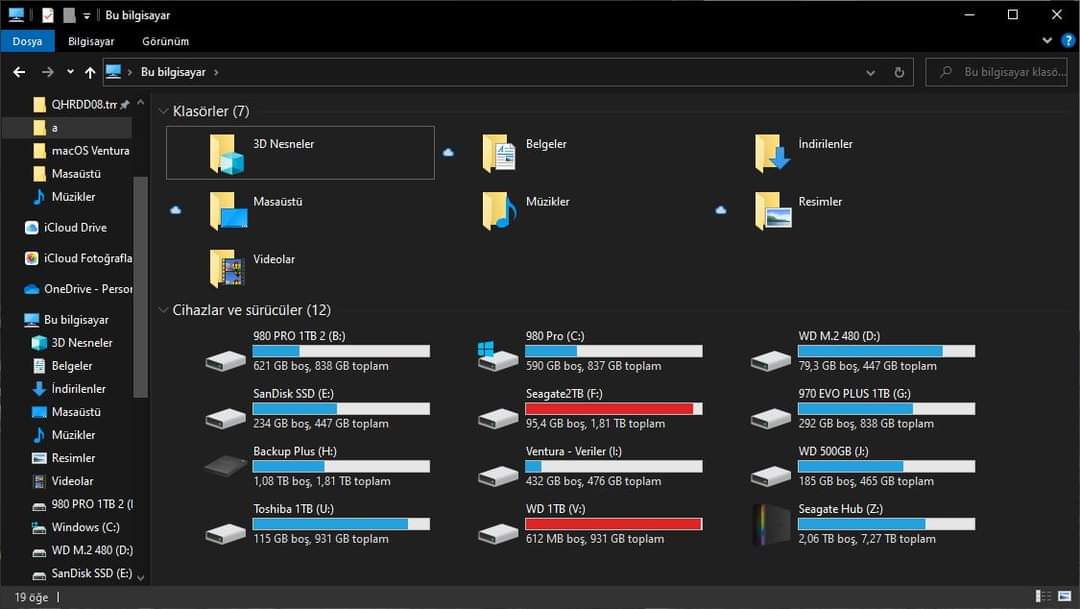This screenshot has width=1080, height=609.
Task: Open the quick access toolbar customize dropdown
Action: (86, 15)
